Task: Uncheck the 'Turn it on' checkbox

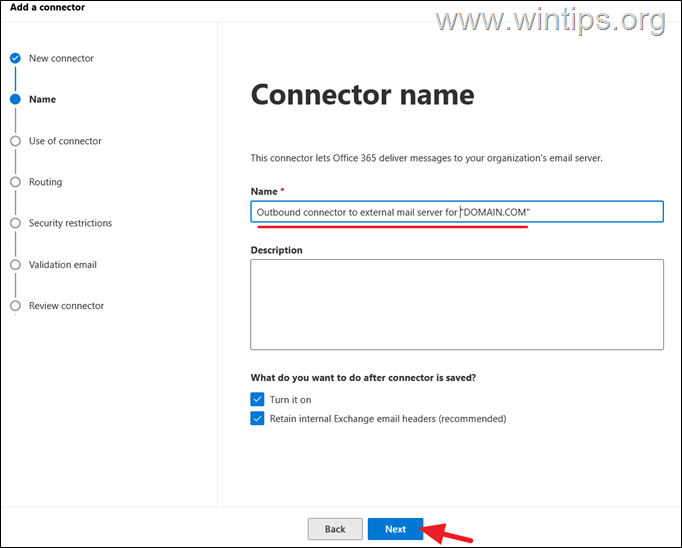Action: [257, 399]
